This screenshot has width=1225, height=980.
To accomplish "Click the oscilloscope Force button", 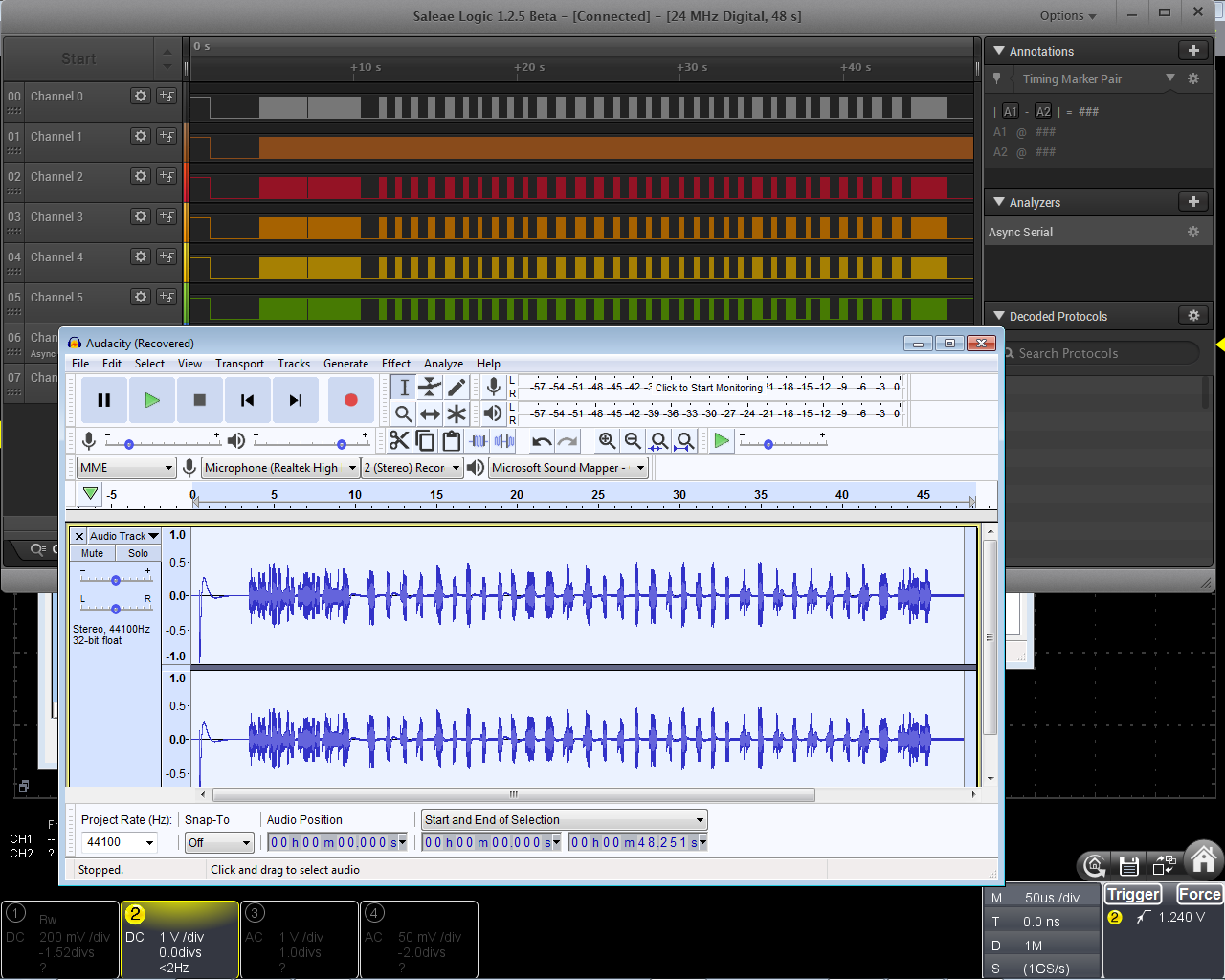I will [1199, 895].
